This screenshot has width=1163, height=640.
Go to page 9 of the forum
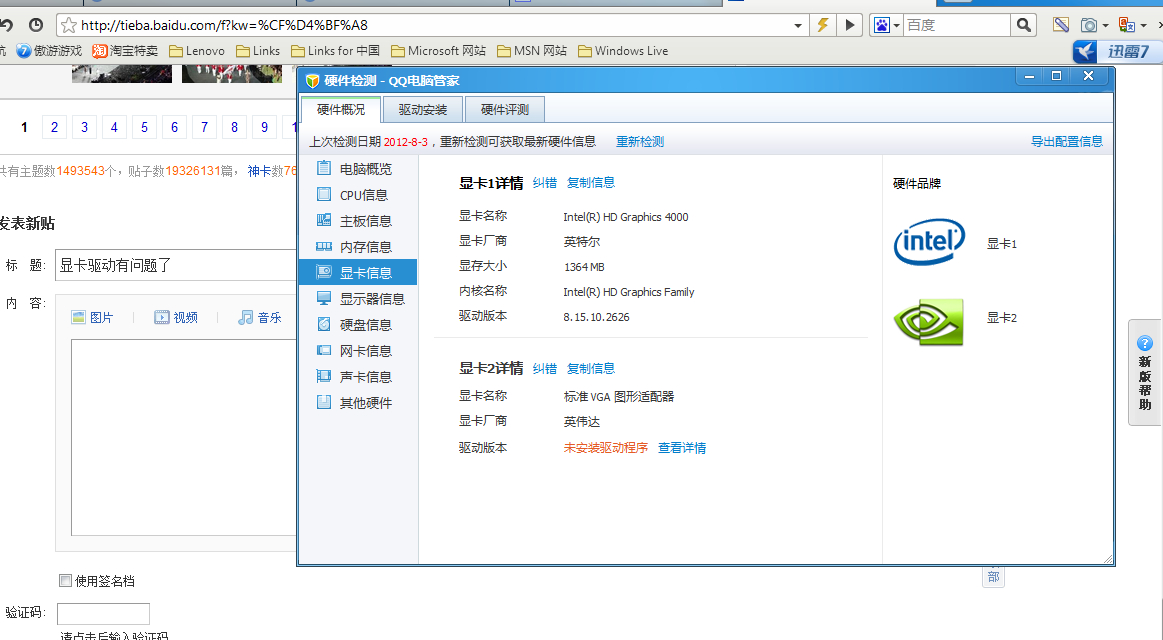pos(264,127)
